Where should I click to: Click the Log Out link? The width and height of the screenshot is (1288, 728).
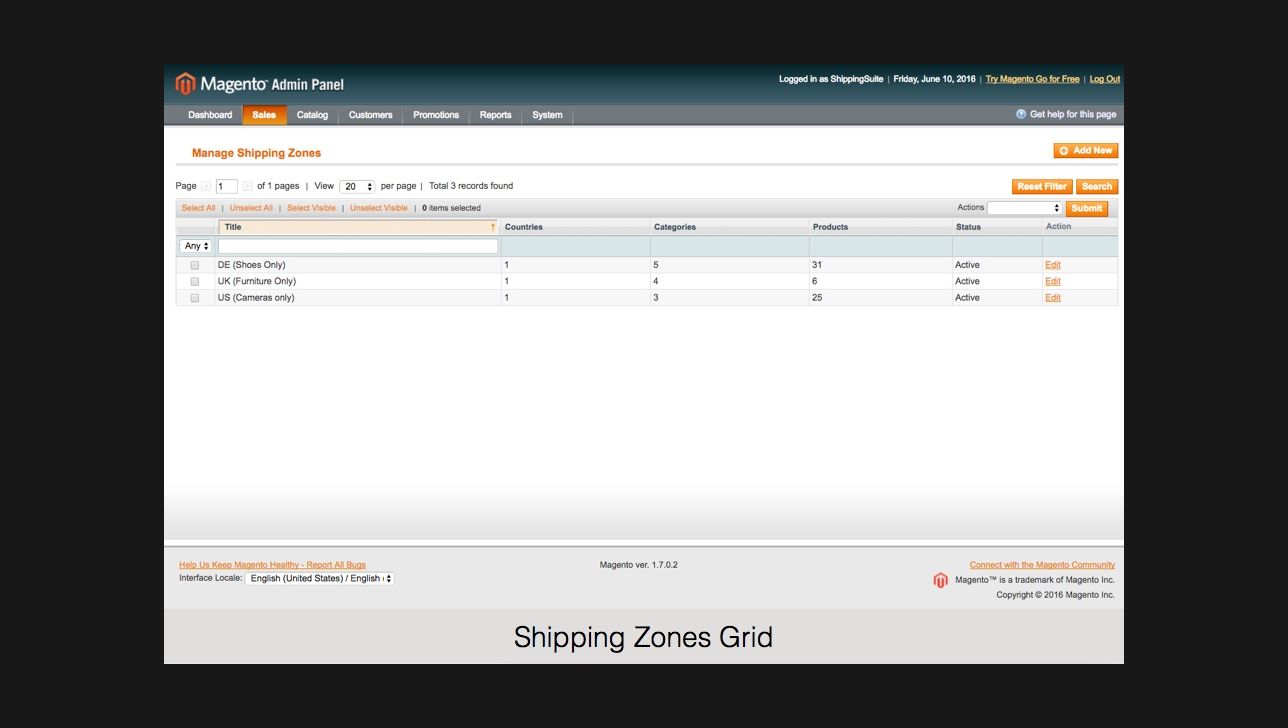[1104, 79]
